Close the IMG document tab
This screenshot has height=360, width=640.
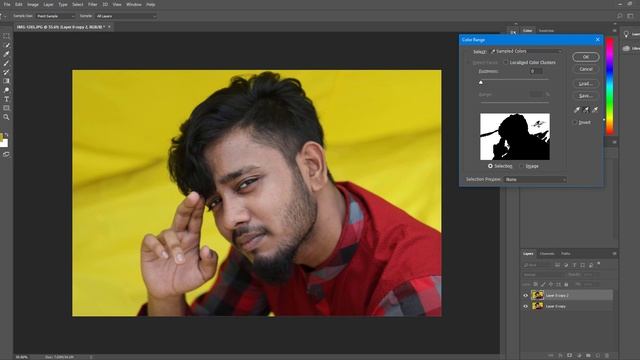click(109, 27)
